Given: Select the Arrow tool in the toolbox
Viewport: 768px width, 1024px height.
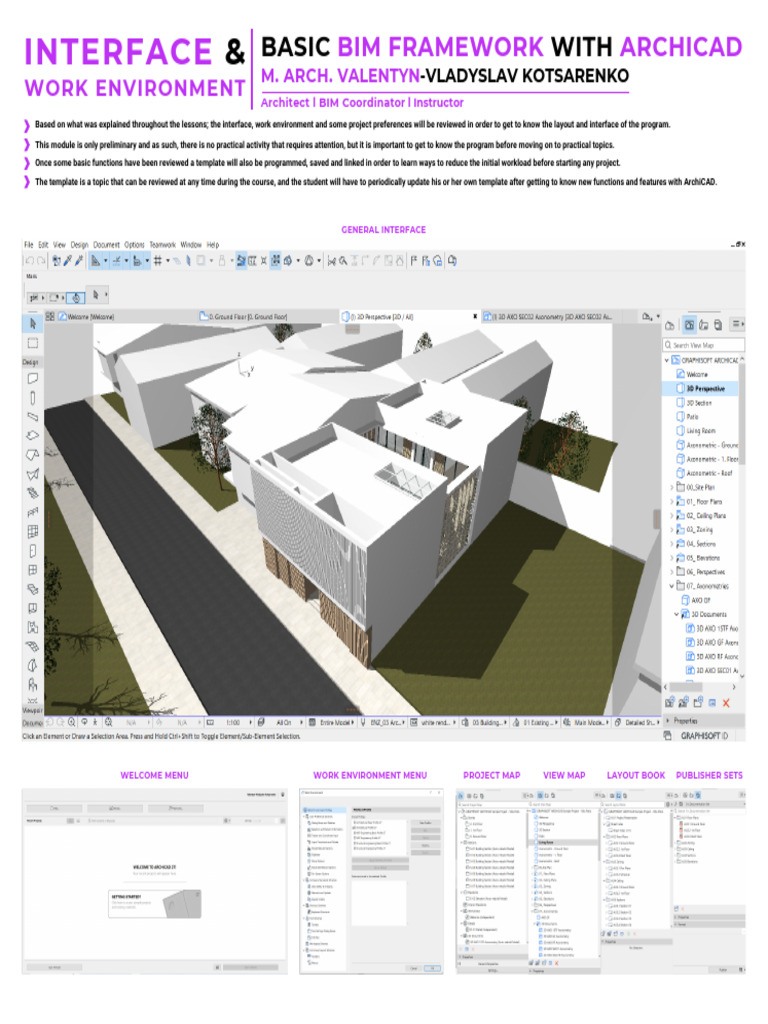Looking at the screenshot, I should coord(33,323).
